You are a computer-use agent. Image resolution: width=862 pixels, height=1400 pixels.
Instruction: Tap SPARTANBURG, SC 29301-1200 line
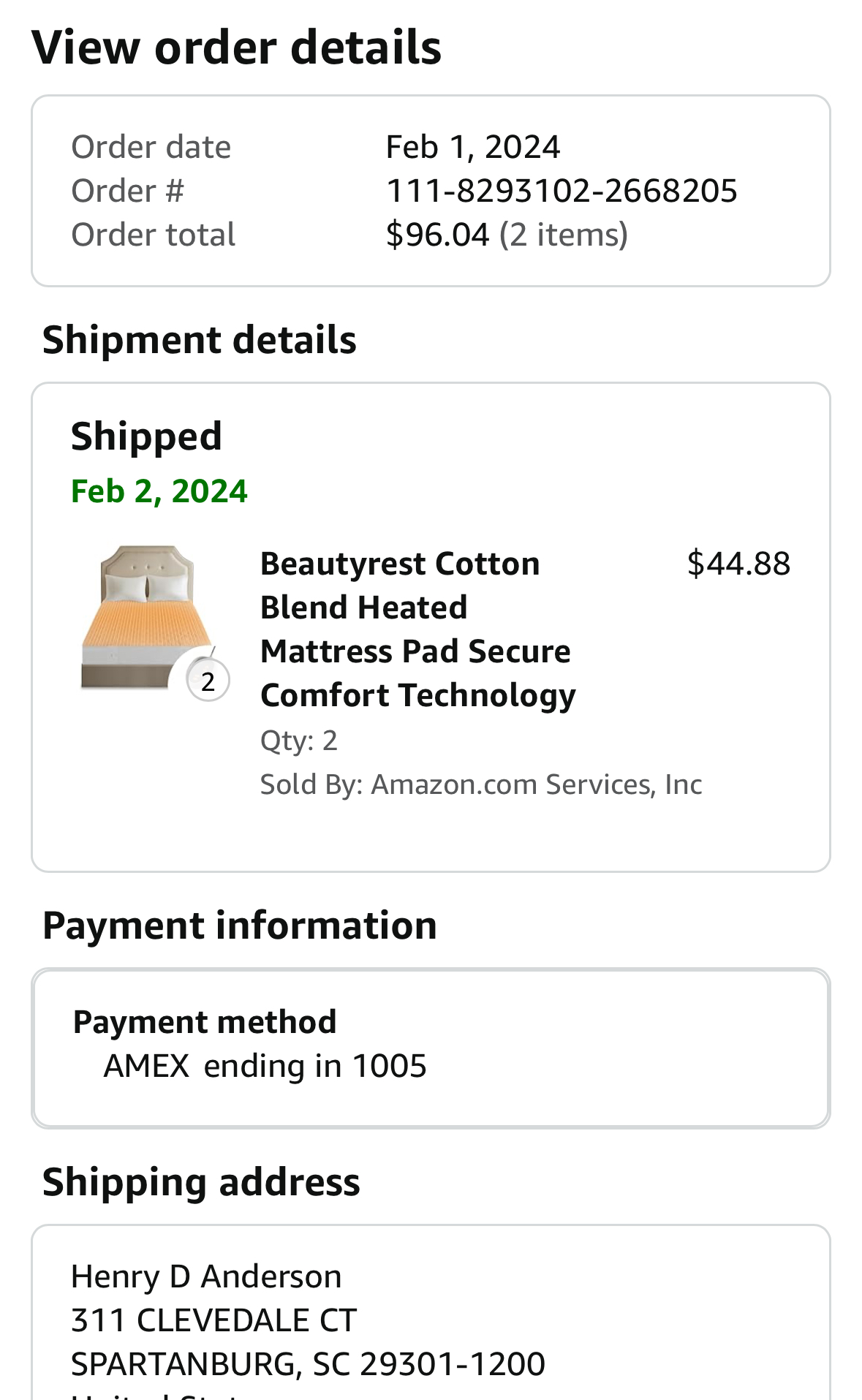(308, 1364)
